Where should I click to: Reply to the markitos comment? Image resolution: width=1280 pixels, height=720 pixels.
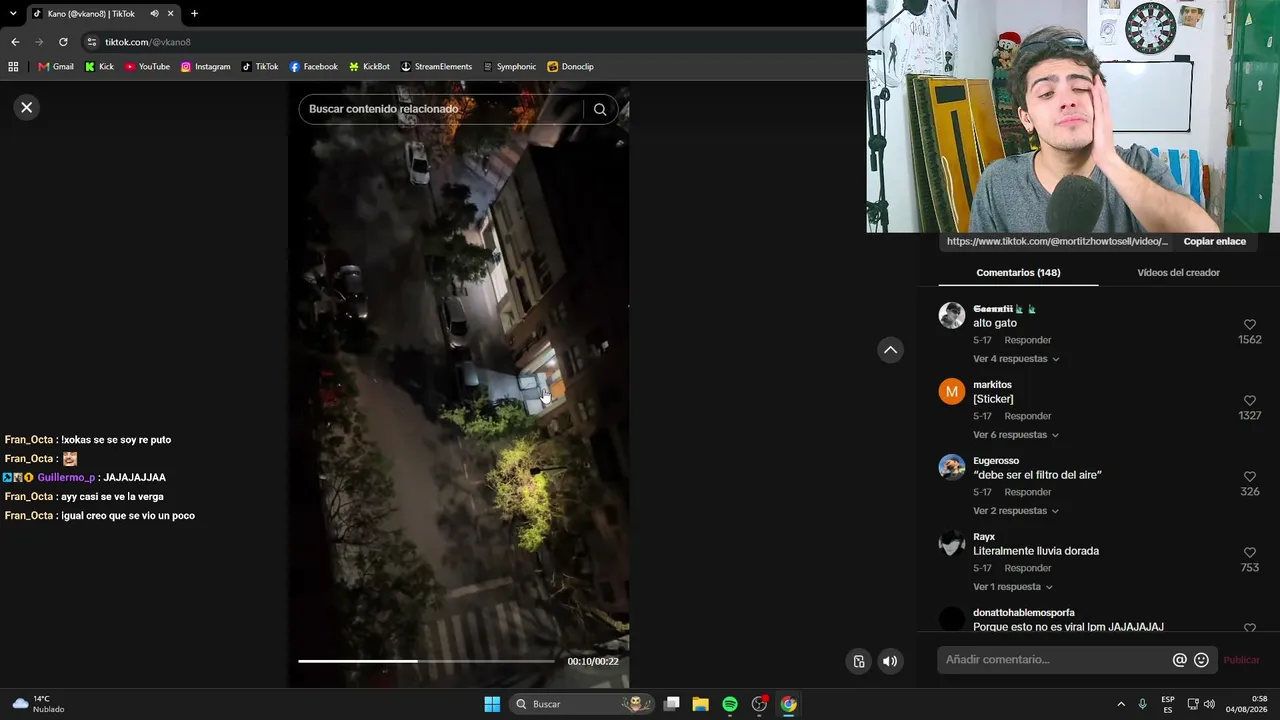tap(1028, 416)
